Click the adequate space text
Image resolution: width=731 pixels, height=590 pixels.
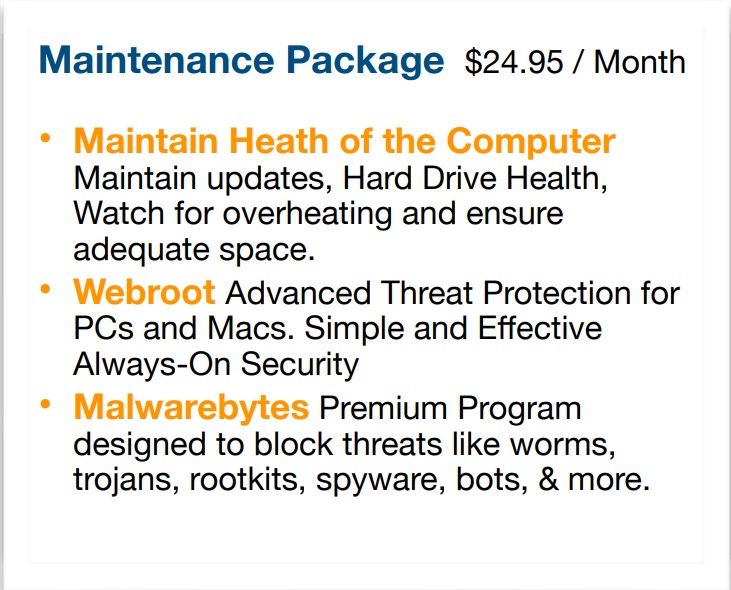[194, 251]
